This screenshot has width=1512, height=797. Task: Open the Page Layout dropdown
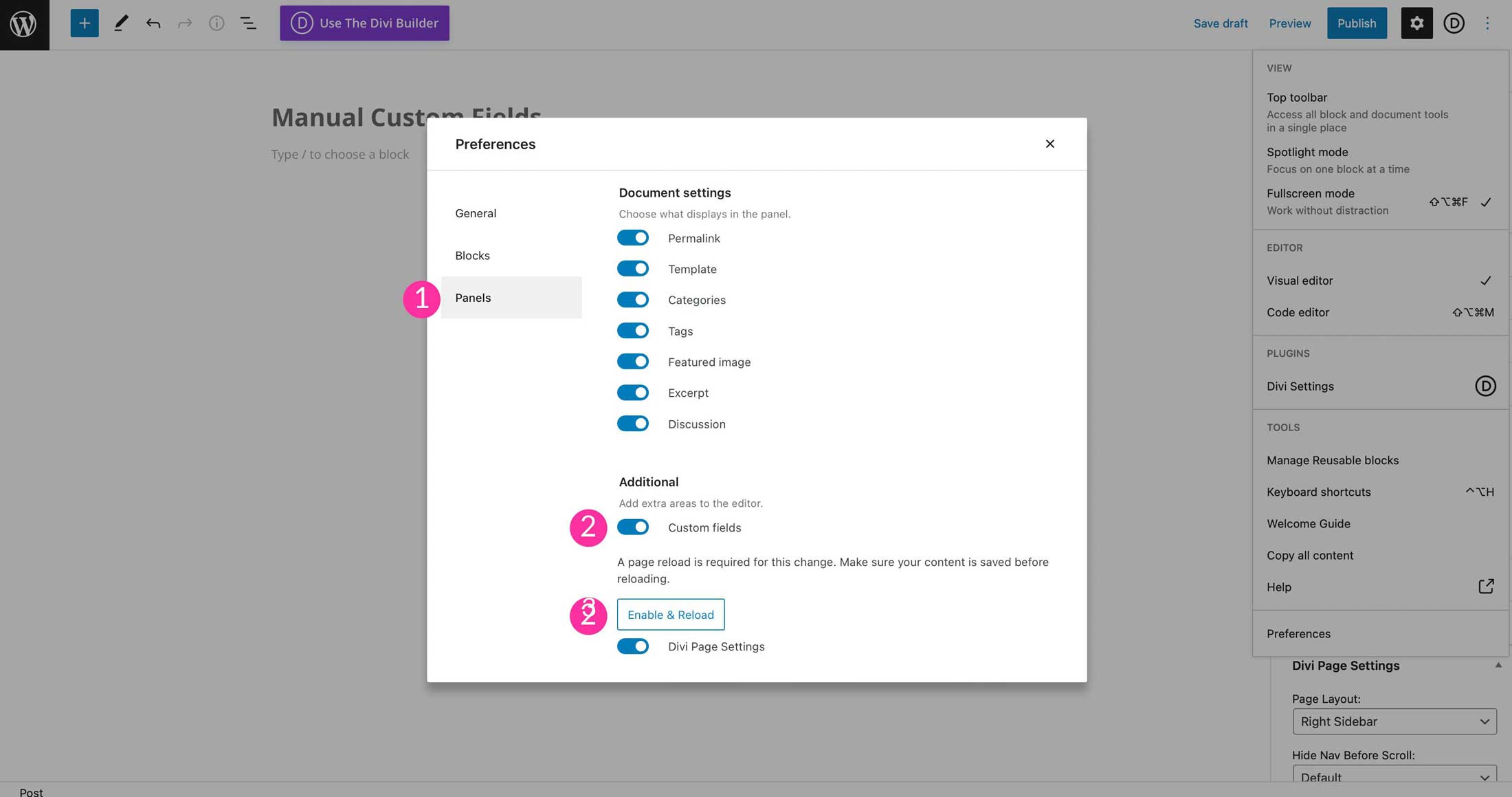click(x=1394, y=721)
